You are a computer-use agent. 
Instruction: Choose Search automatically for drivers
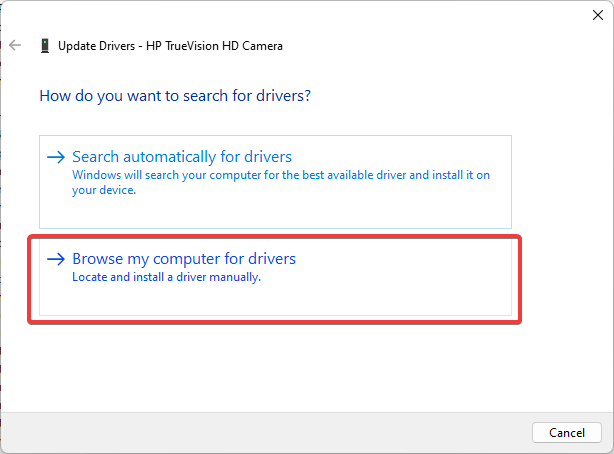click(x=182, y=157)
